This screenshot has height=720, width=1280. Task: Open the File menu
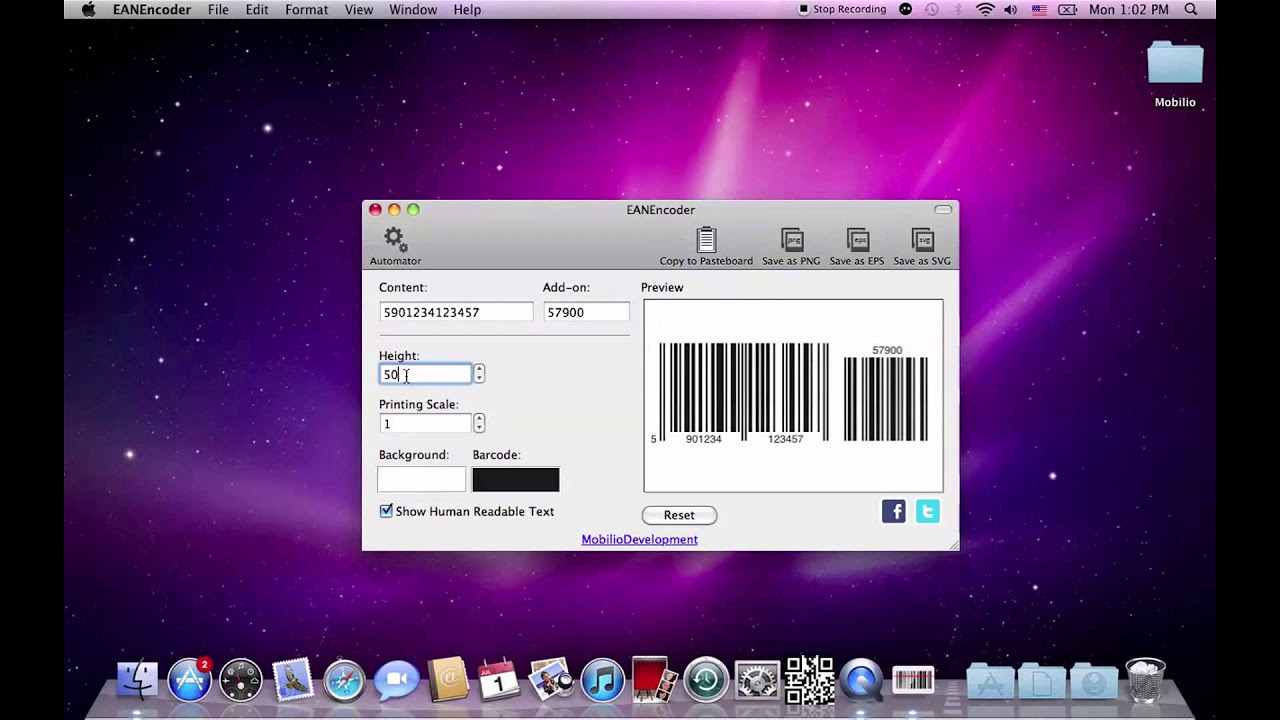click(218, 9)
